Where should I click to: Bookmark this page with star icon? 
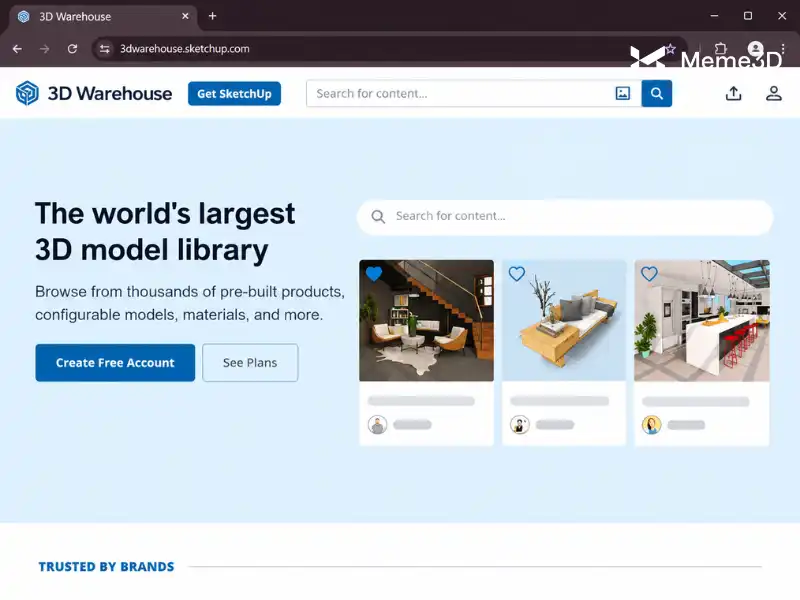[670, 49]
